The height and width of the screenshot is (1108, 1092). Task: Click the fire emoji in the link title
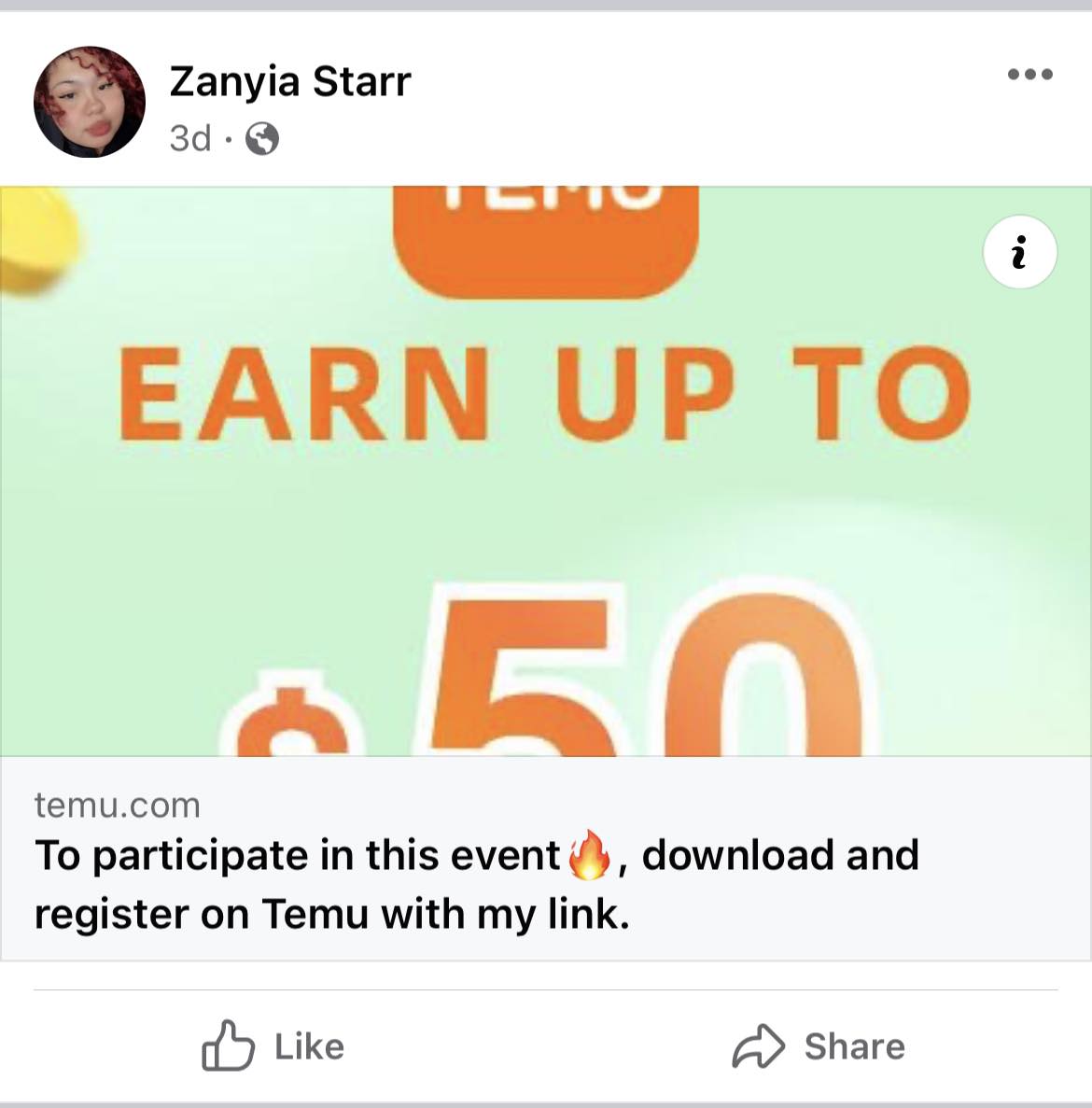click(590, 854)
